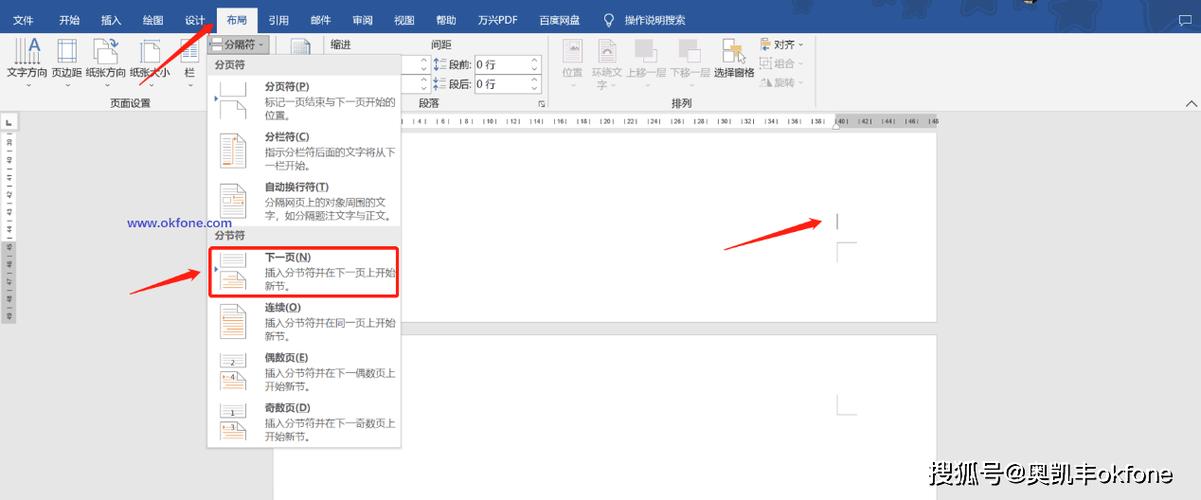
Task: Click the lightbulb 操作说明搜索 search icon
Action: pos(610,19)
